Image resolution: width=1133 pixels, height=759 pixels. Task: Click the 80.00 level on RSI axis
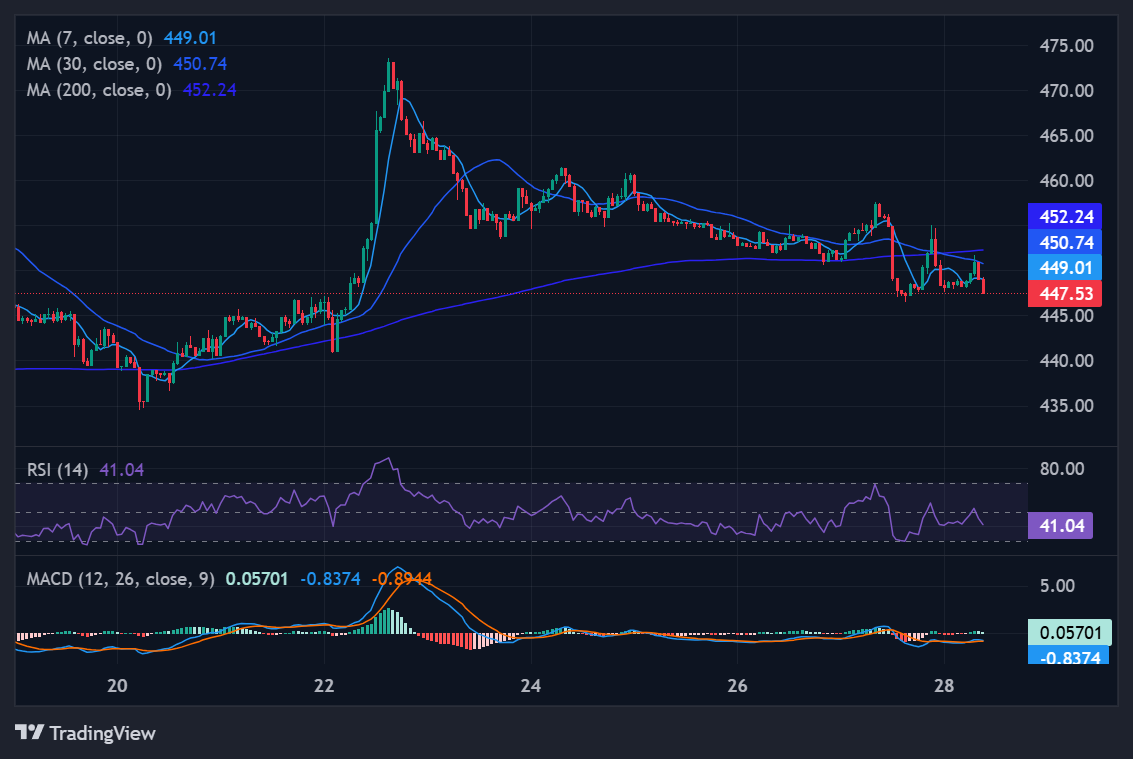(x=1061, y=469)
